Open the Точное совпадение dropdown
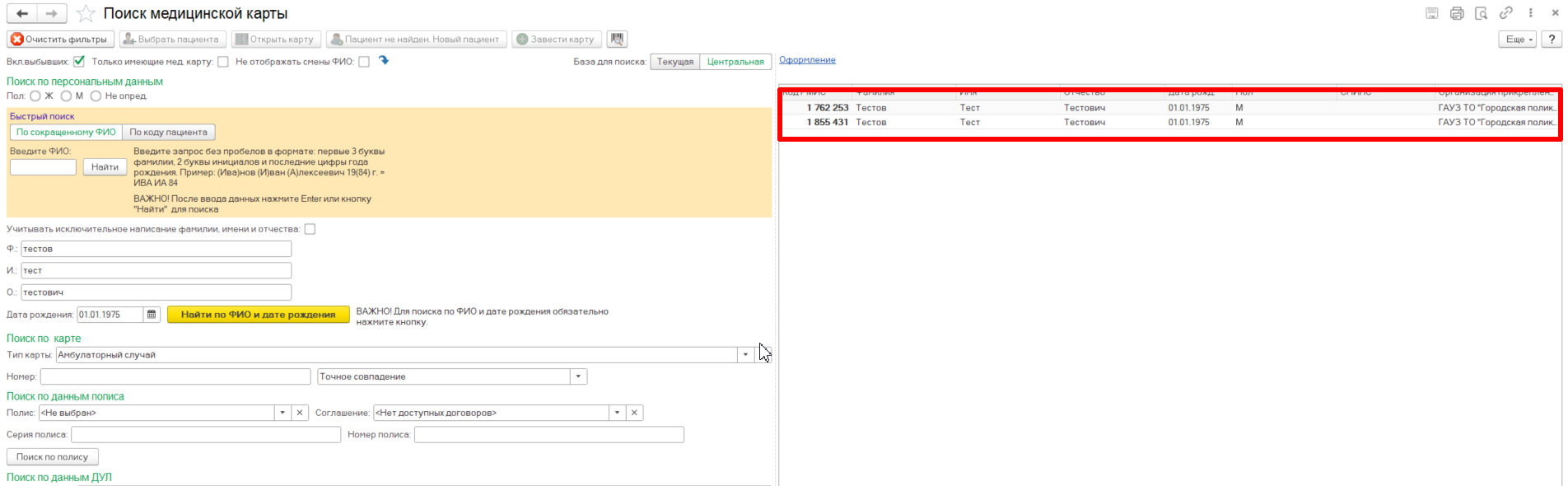Viewport: 1568px width, 486px height. (x=578, y=376)
